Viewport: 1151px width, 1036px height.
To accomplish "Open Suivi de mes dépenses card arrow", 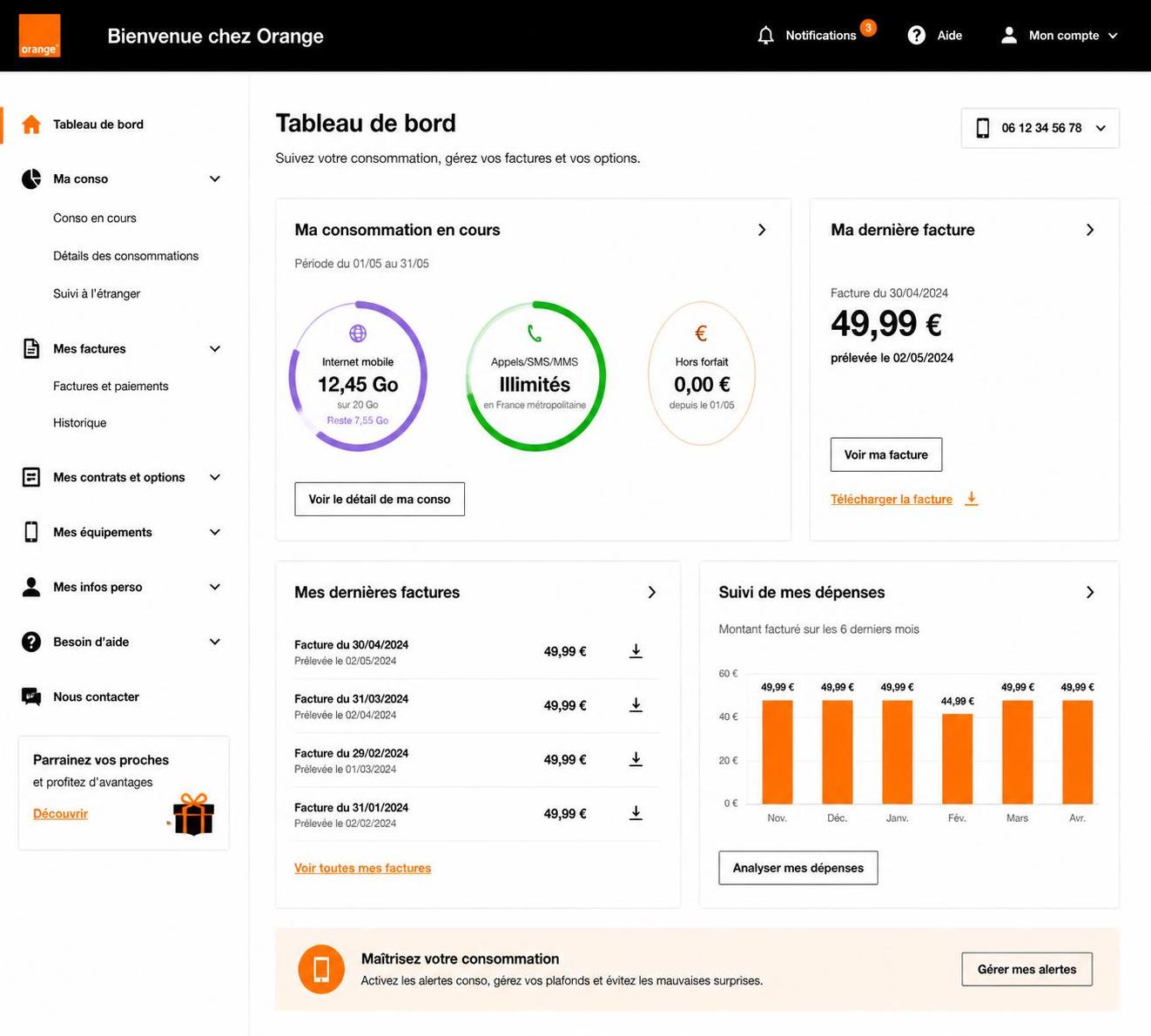I will pyautogui.click(x=1090, y=592).
